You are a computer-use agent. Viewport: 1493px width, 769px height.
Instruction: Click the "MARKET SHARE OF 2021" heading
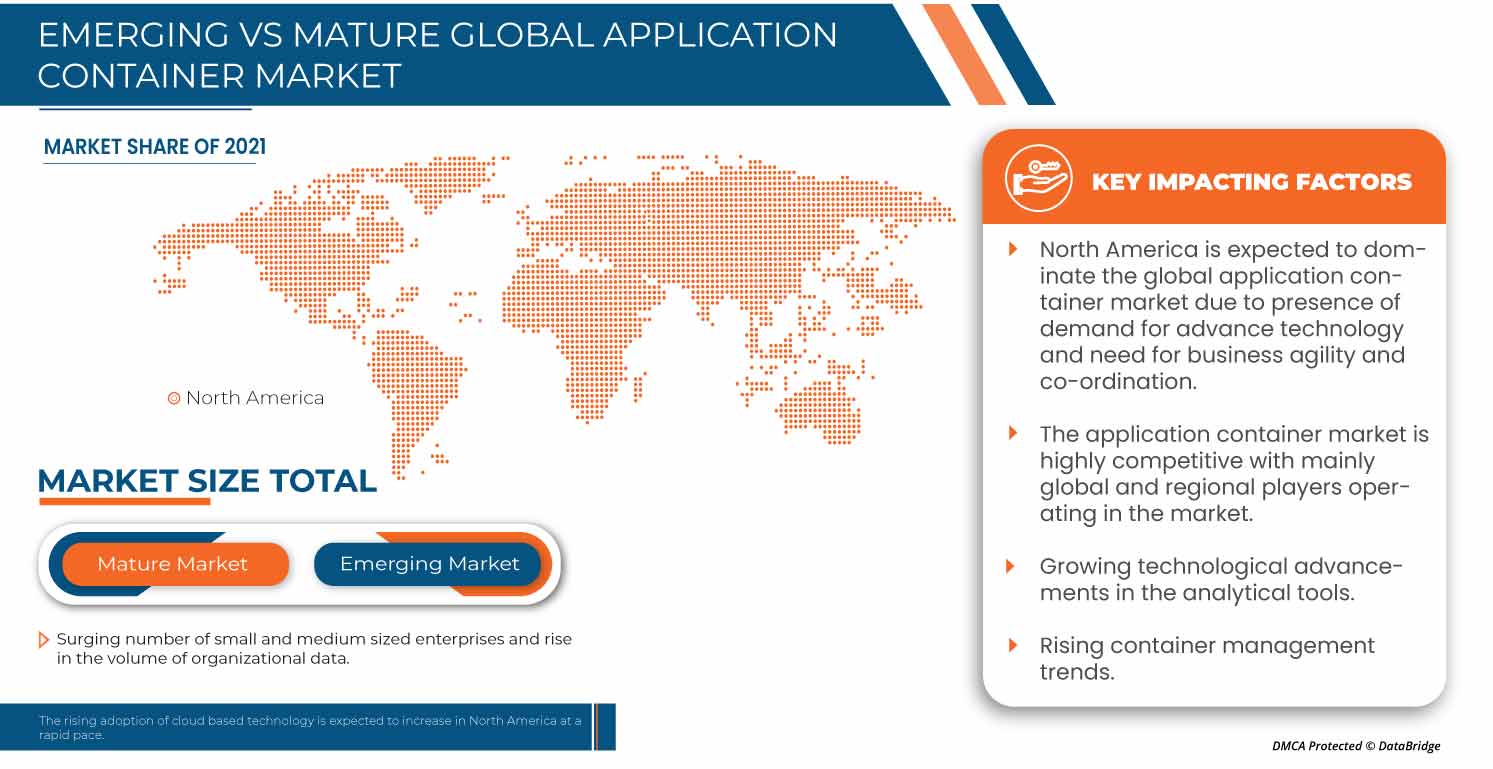coord(155,147)
